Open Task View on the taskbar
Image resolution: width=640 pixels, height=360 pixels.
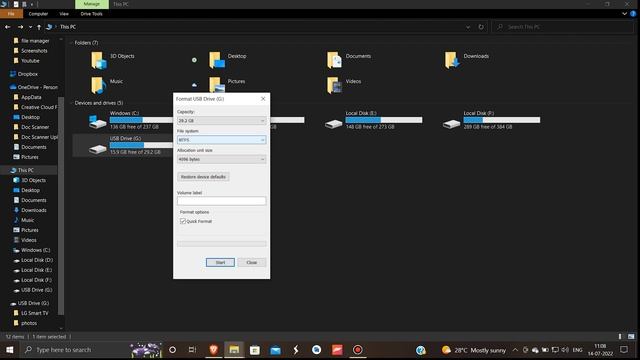pyautogui.click(x=192, y=350)
